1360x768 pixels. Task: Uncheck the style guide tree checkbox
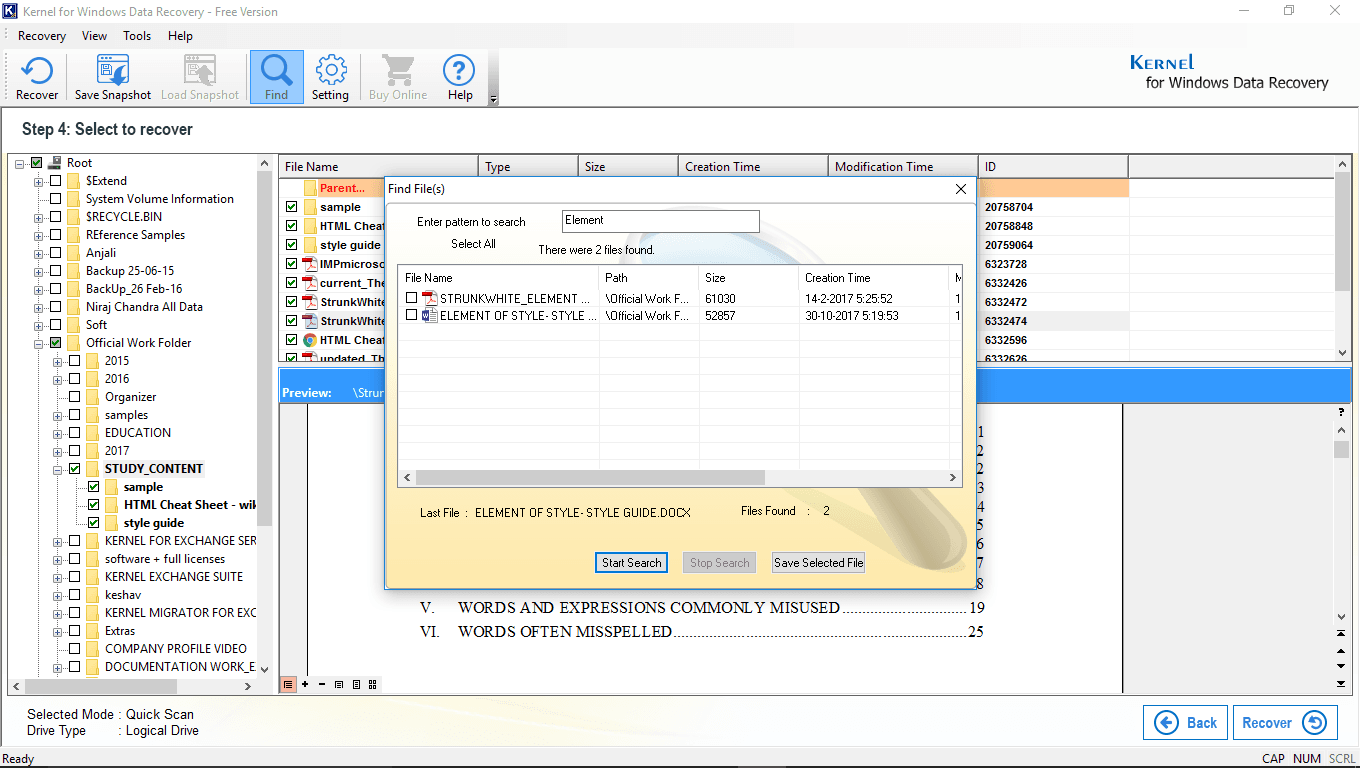94,523
